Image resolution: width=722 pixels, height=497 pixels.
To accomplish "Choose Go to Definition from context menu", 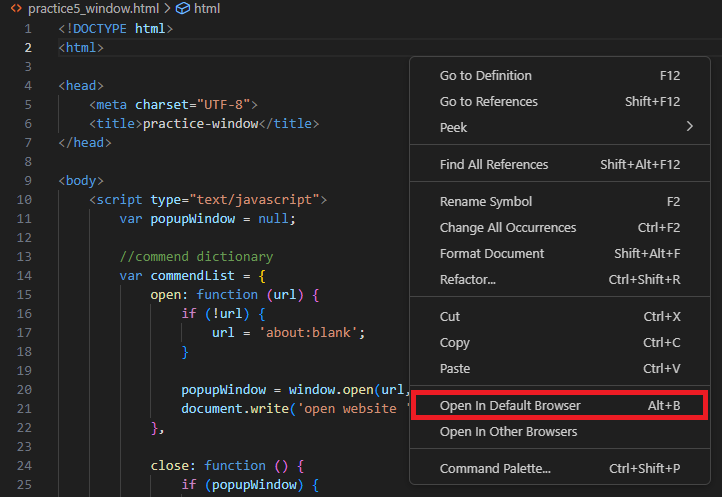I will coord(559,76).
